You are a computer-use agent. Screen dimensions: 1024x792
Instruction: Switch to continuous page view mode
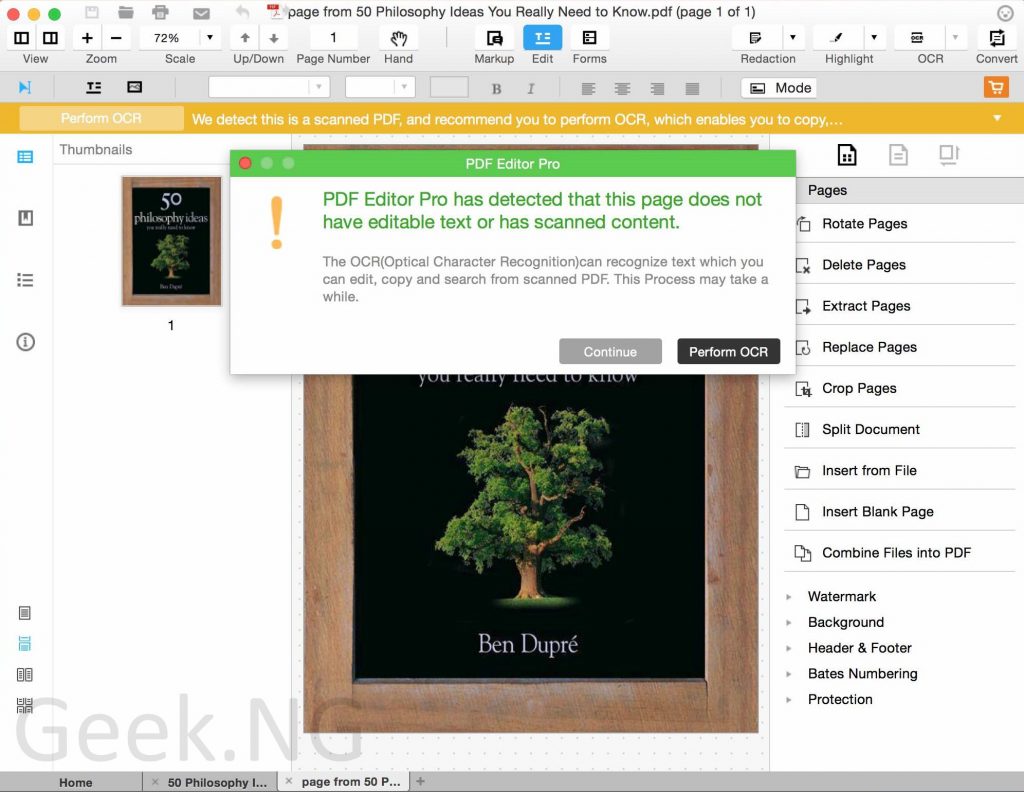(x=25, y=644)
